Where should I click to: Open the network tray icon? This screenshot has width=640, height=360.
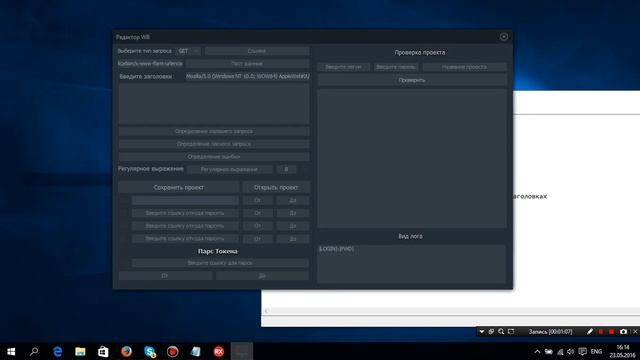[x=560, y=351]
